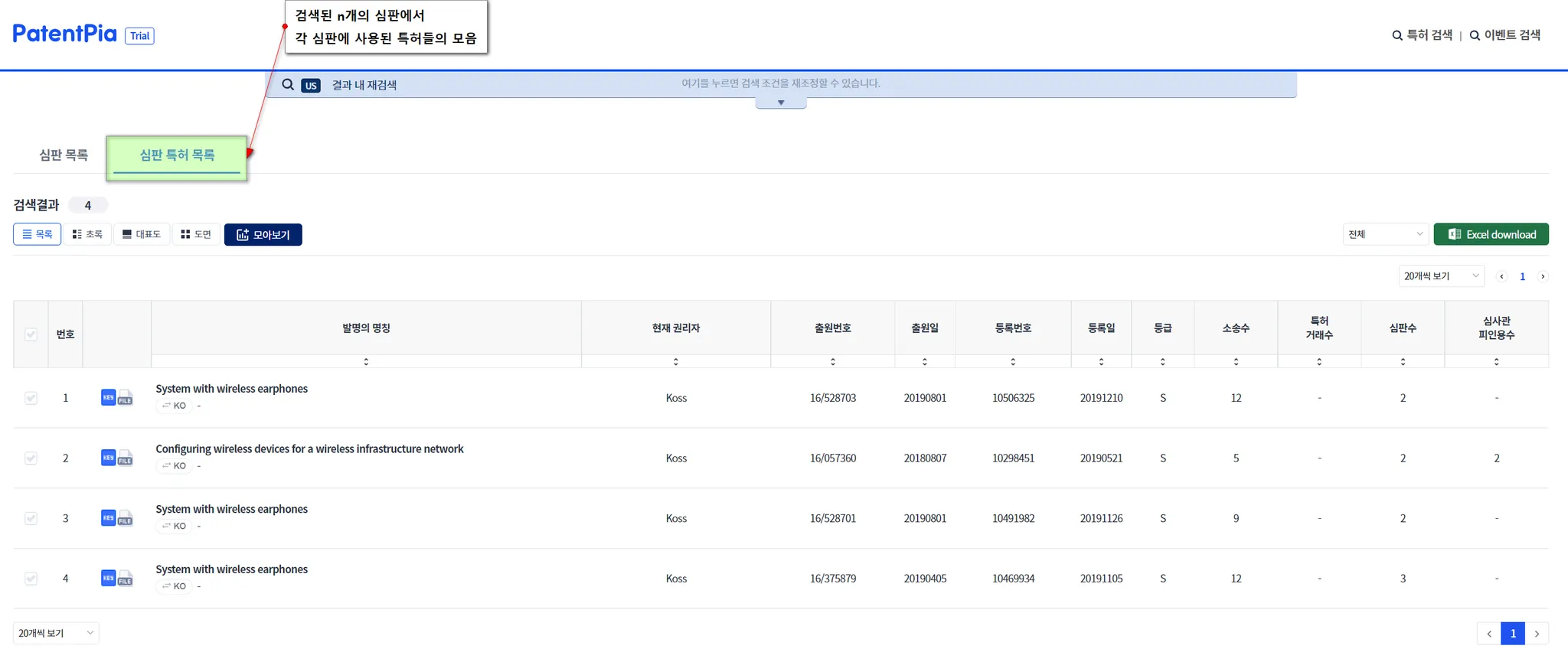Click the KEY icon in row 4
This screenshot has height=662, width=1568.
(108, 578)
